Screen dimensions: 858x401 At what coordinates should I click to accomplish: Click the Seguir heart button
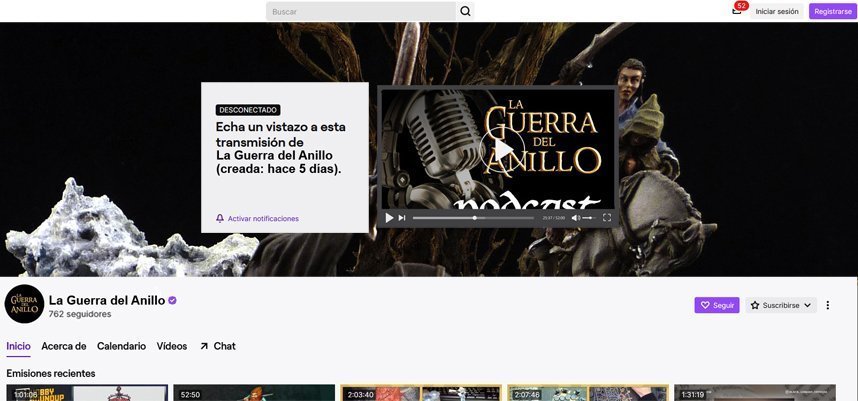(717, 305)
